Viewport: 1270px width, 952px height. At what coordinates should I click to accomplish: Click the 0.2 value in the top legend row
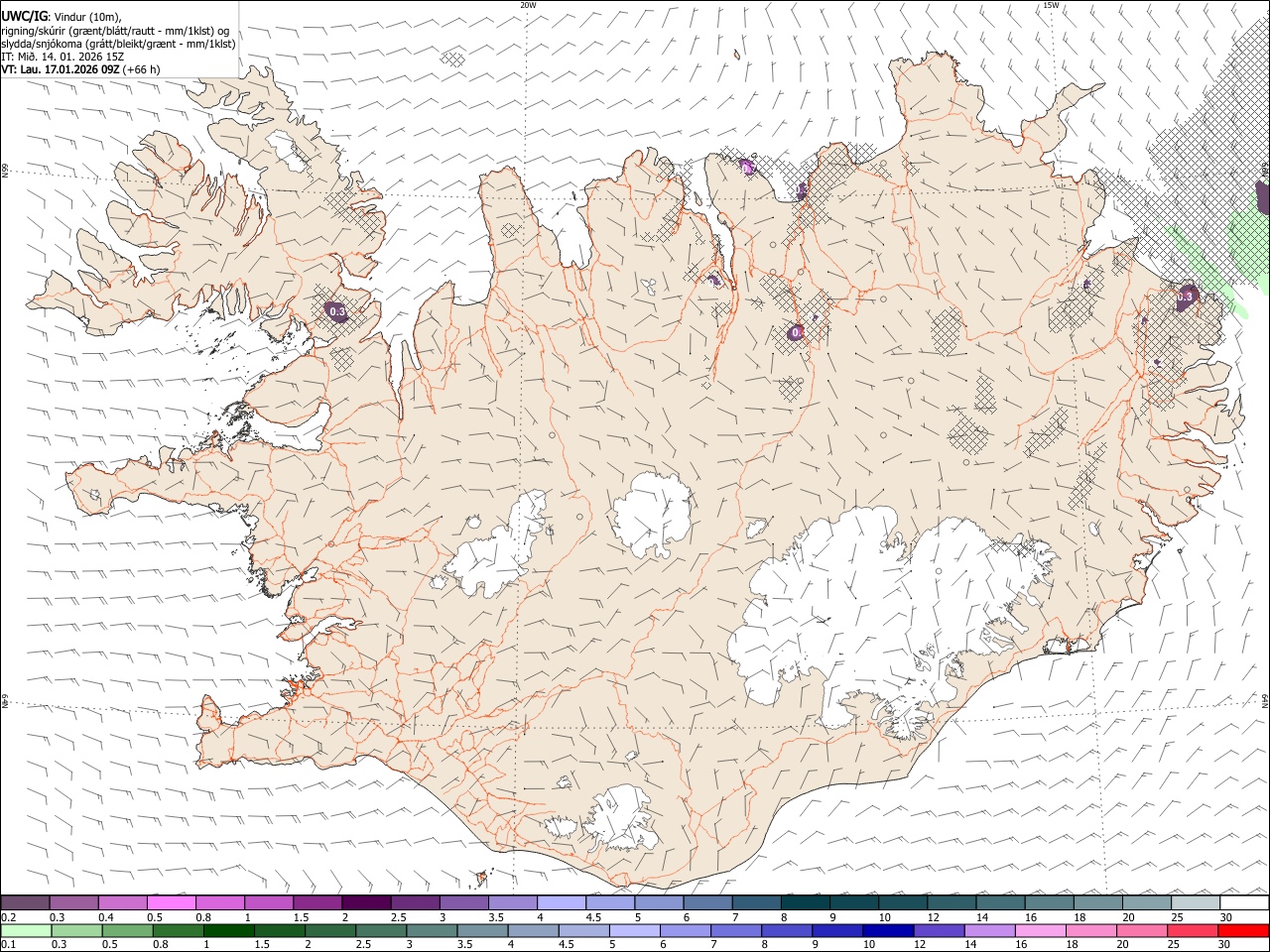[x=8, y=916]
